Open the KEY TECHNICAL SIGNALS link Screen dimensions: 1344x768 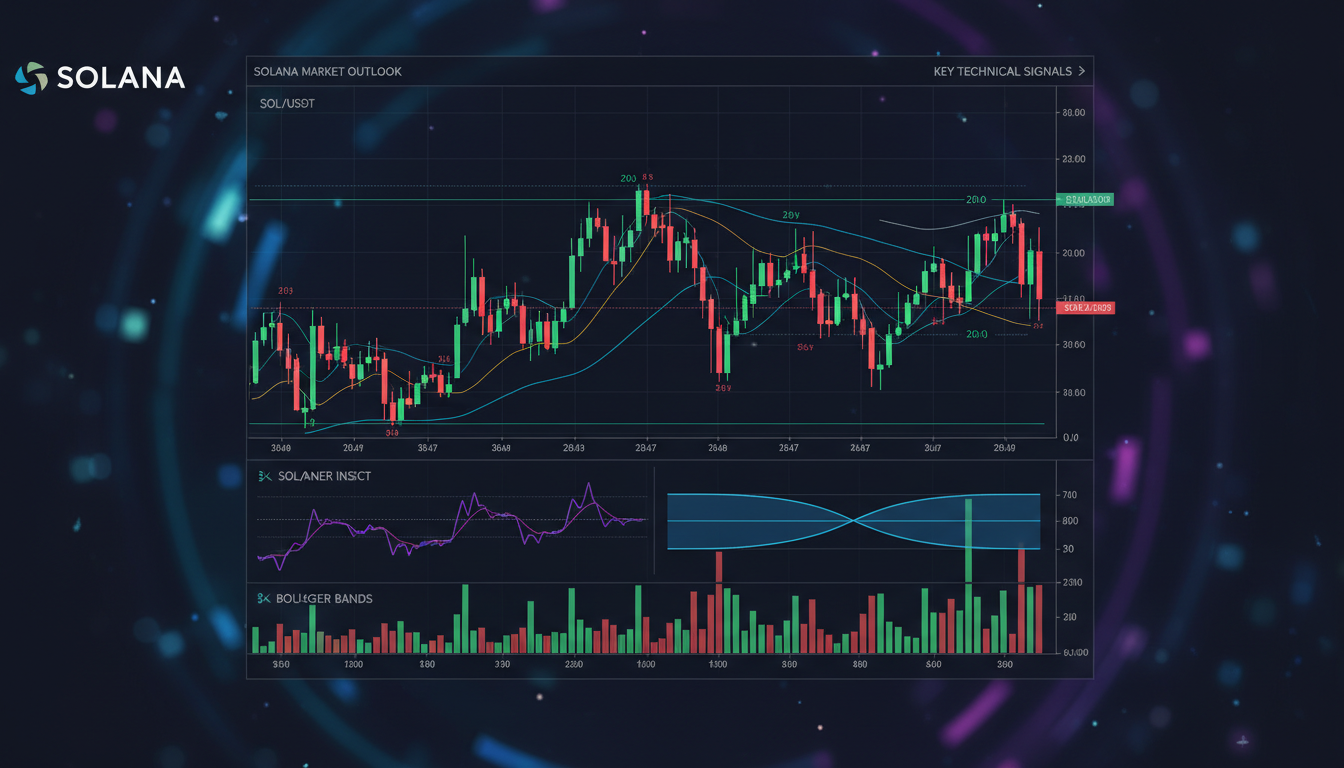1003,72
